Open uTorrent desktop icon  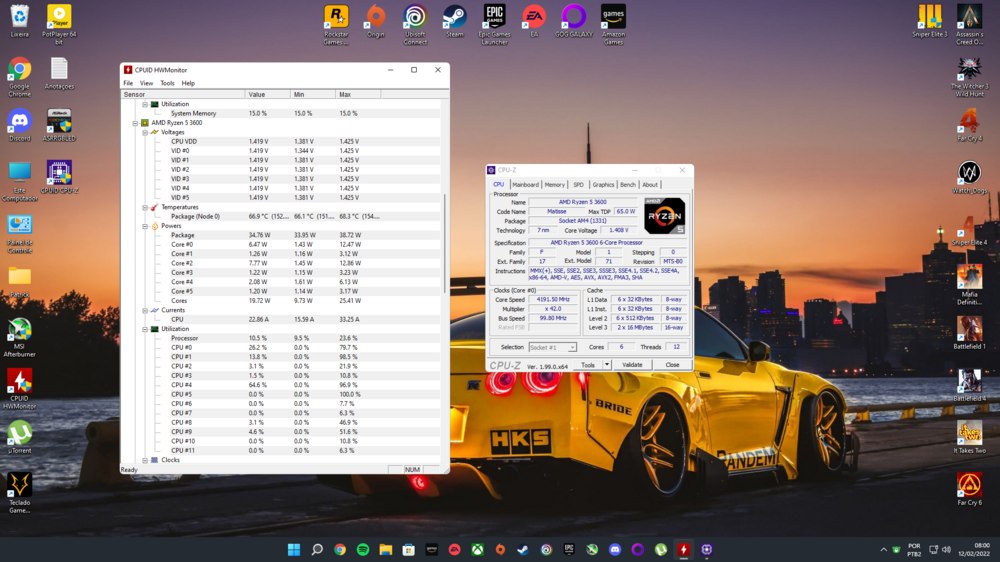[19, 434]
